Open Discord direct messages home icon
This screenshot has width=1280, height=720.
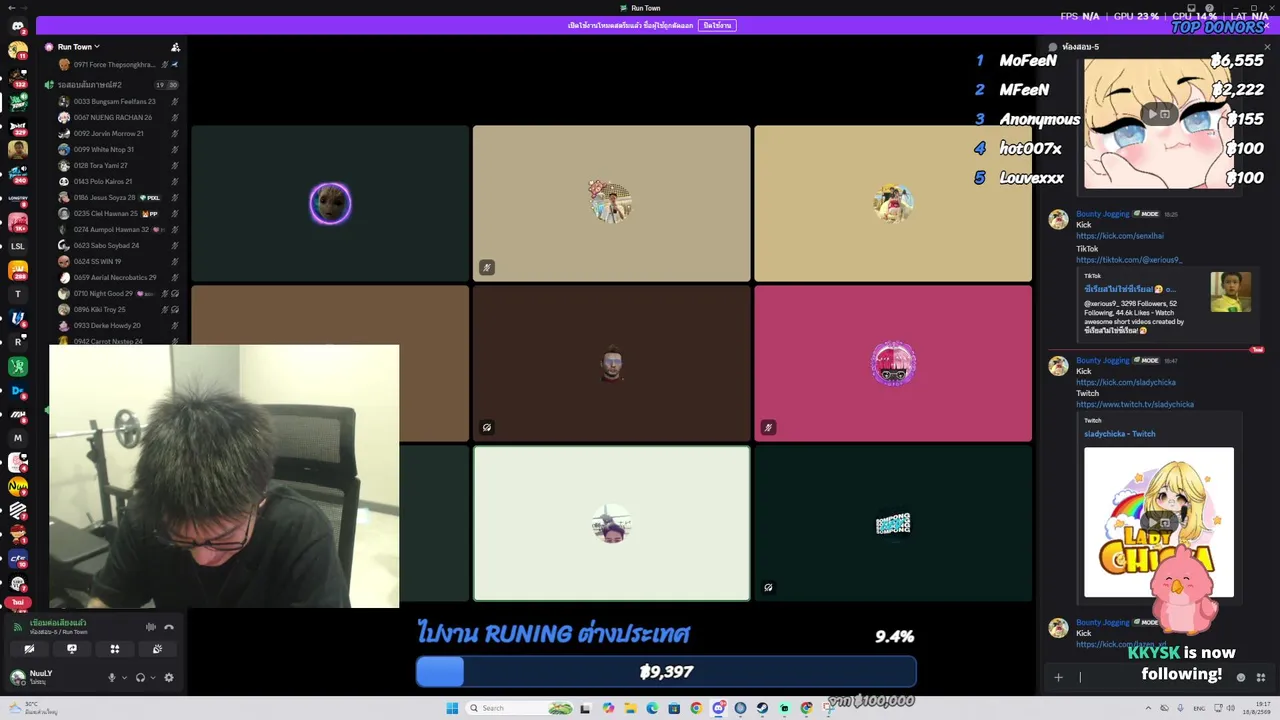(x=18, y=26)
